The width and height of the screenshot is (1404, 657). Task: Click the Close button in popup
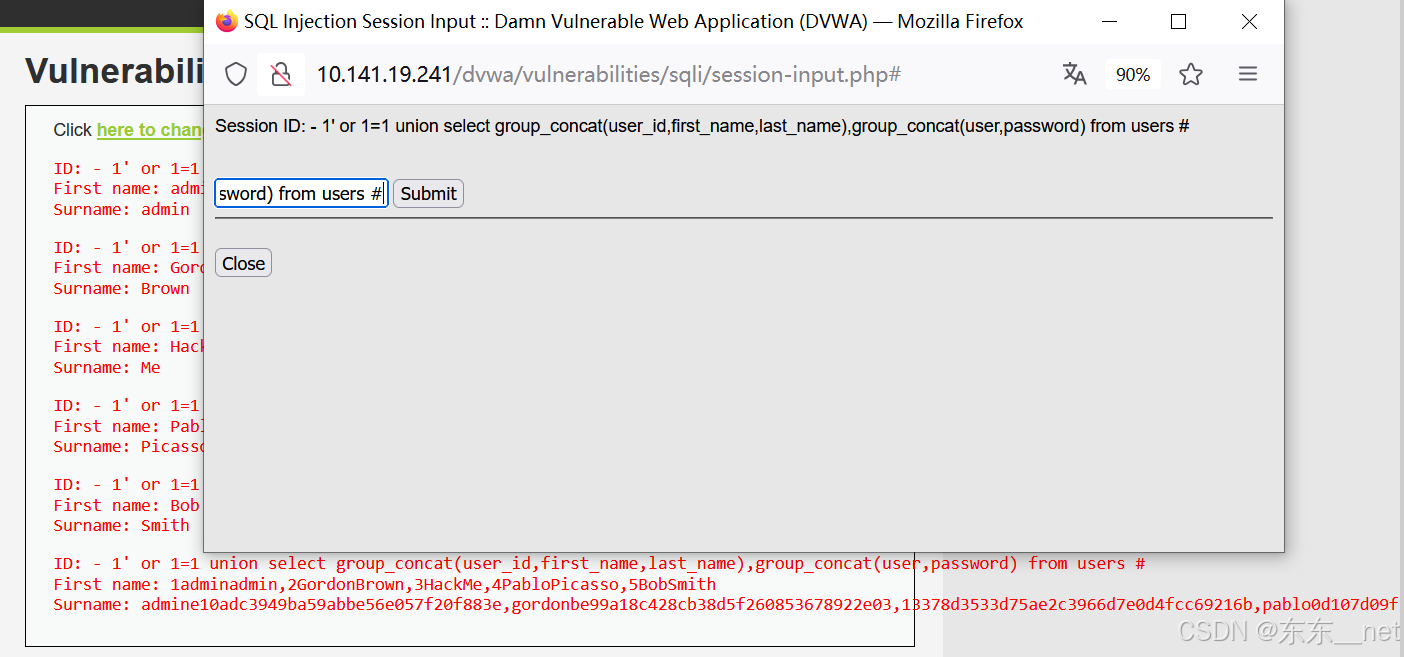coord(243,263)
